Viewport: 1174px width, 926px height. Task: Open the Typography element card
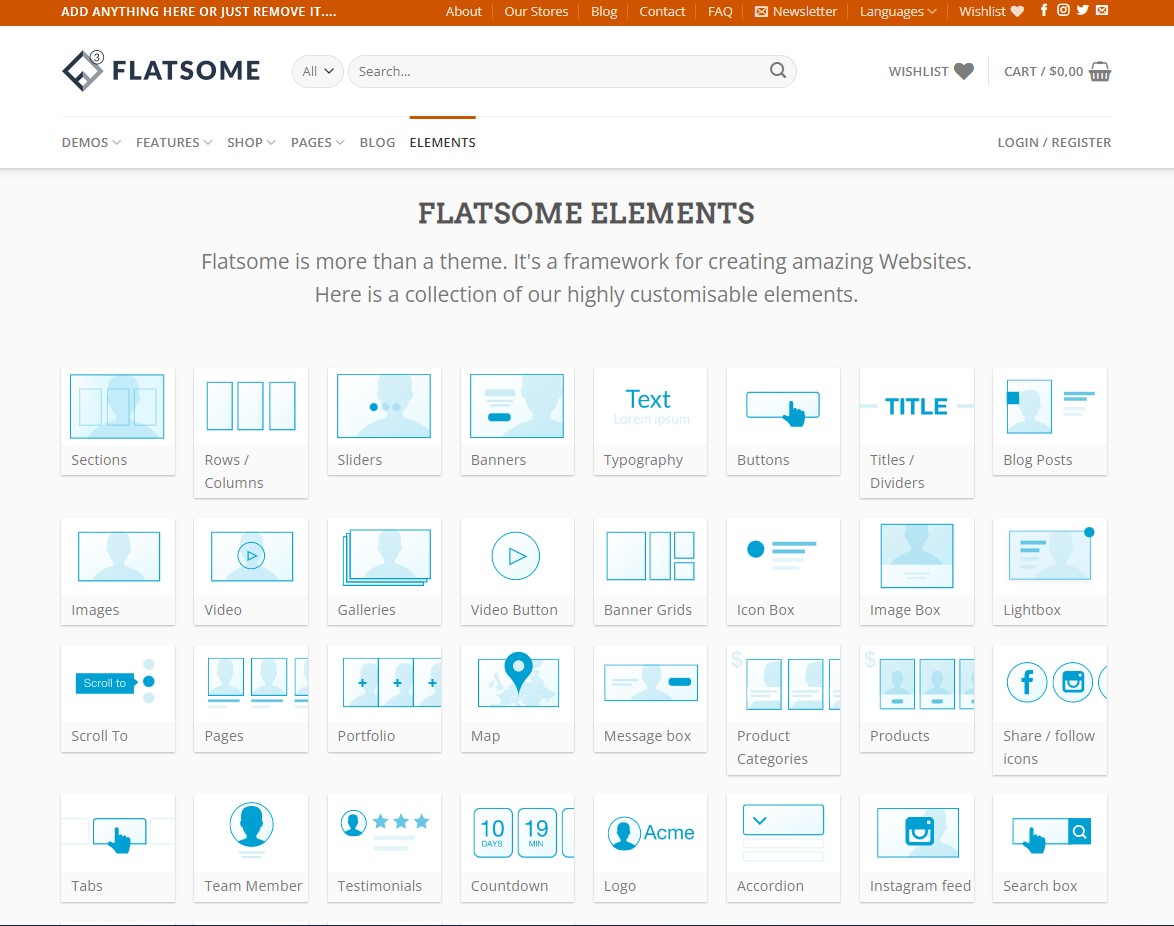651,421
